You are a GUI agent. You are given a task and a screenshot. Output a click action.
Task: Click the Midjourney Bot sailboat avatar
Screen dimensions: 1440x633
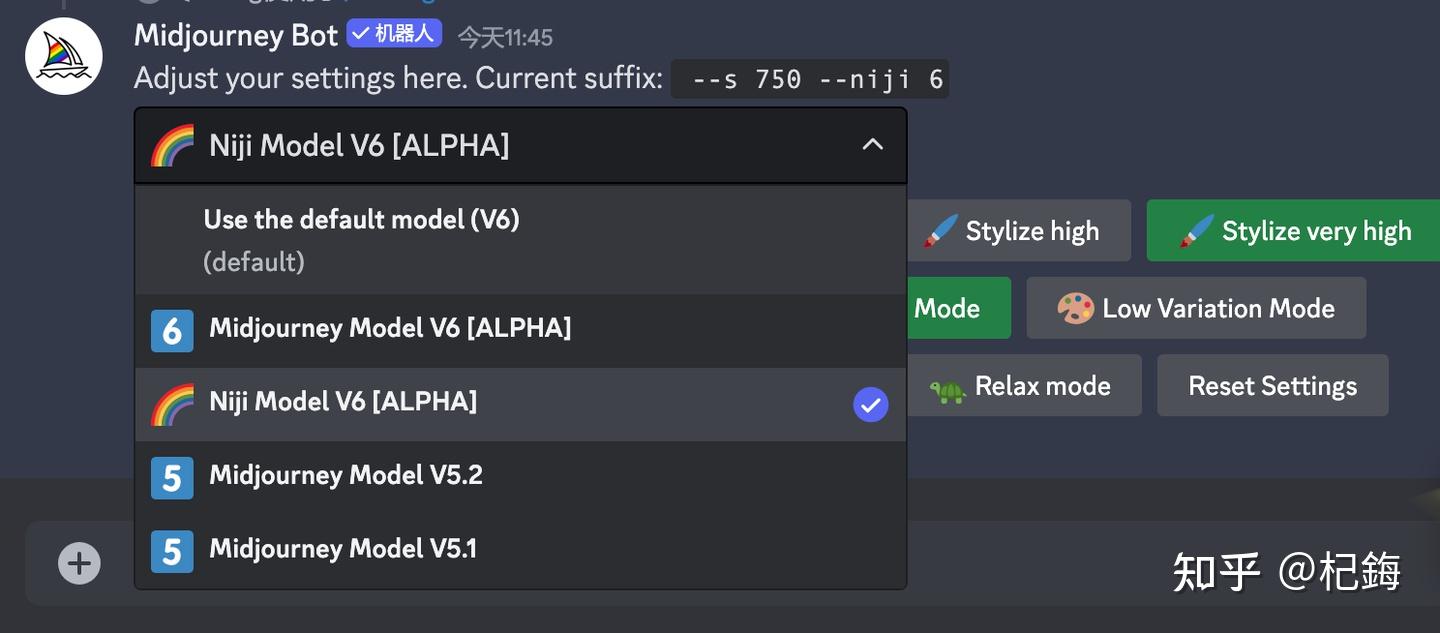(x=63, y=56)
